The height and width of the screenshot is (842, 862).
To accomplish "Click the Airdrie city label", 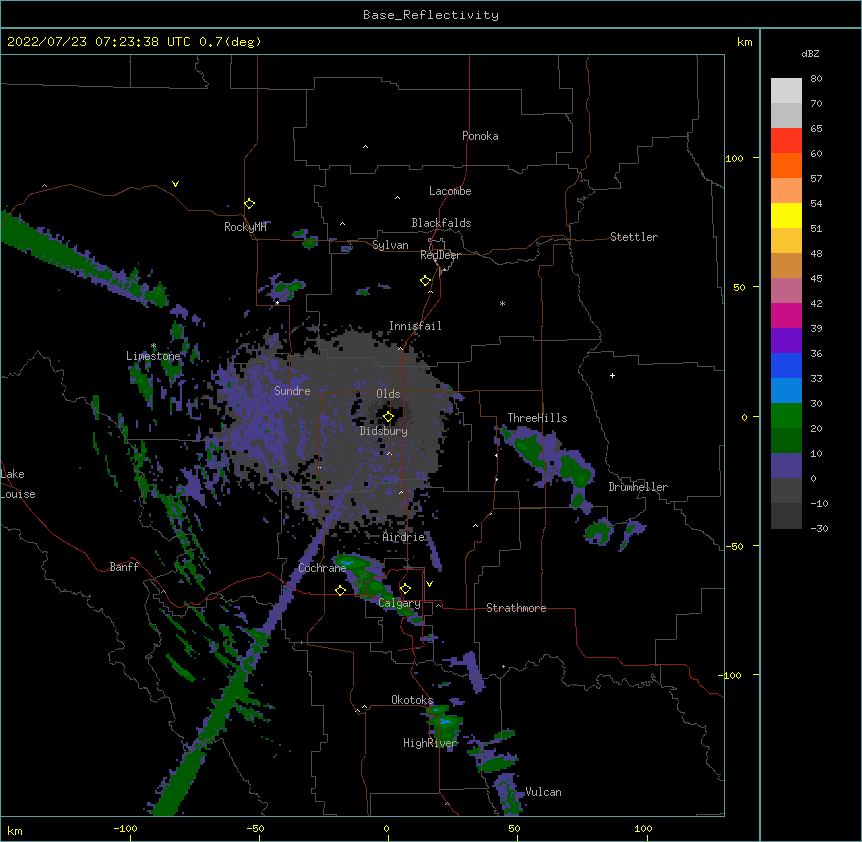I will (403, 537).
